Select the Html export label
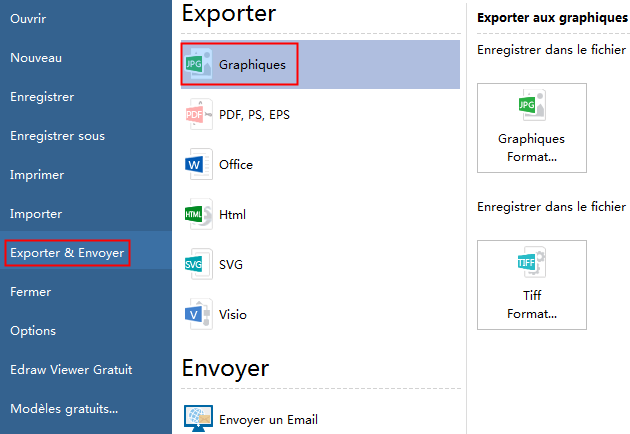The image size is (630, 434). 232,215
